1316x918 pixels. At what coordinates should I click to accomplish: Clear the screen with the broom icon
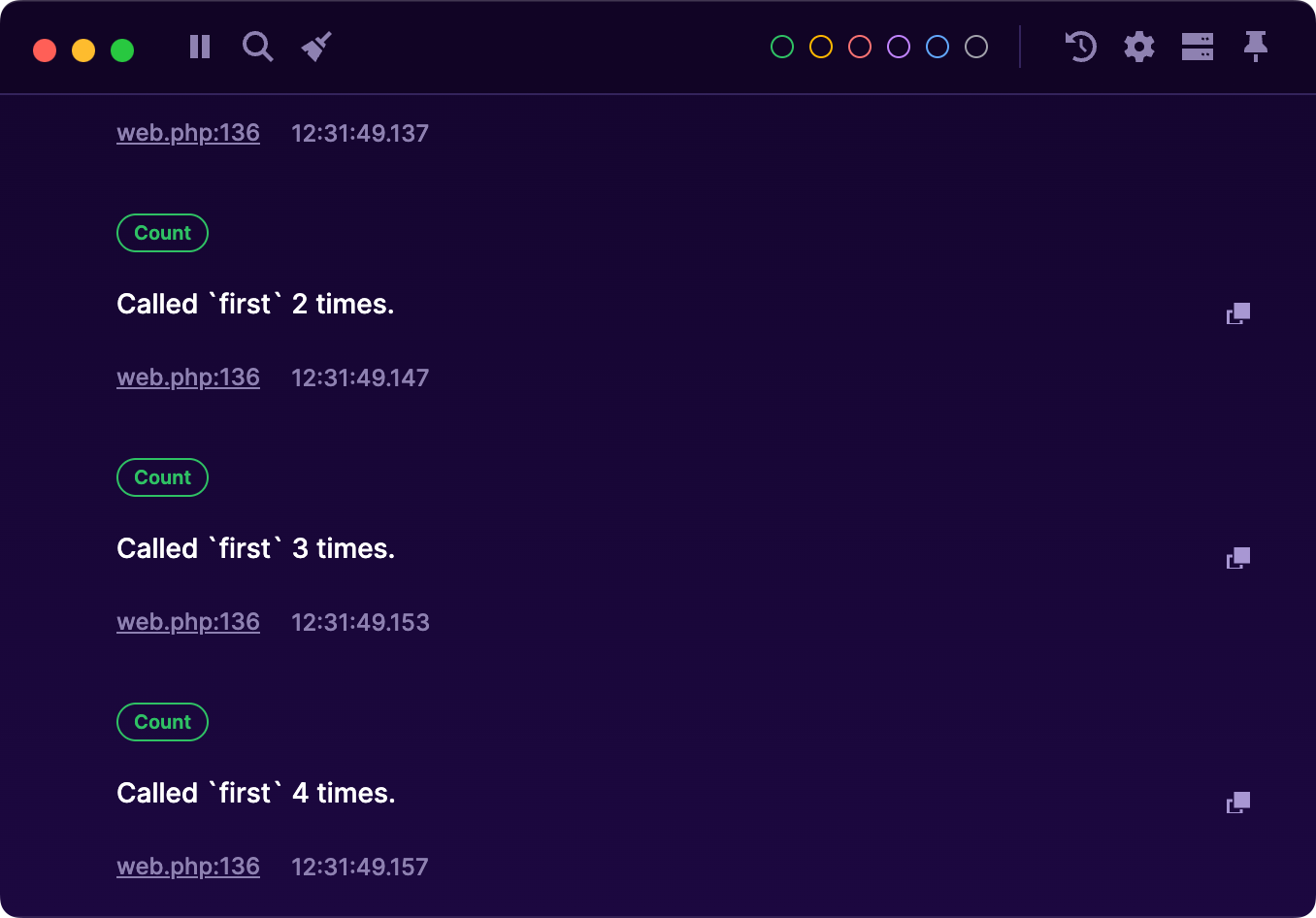pos(315,47)
